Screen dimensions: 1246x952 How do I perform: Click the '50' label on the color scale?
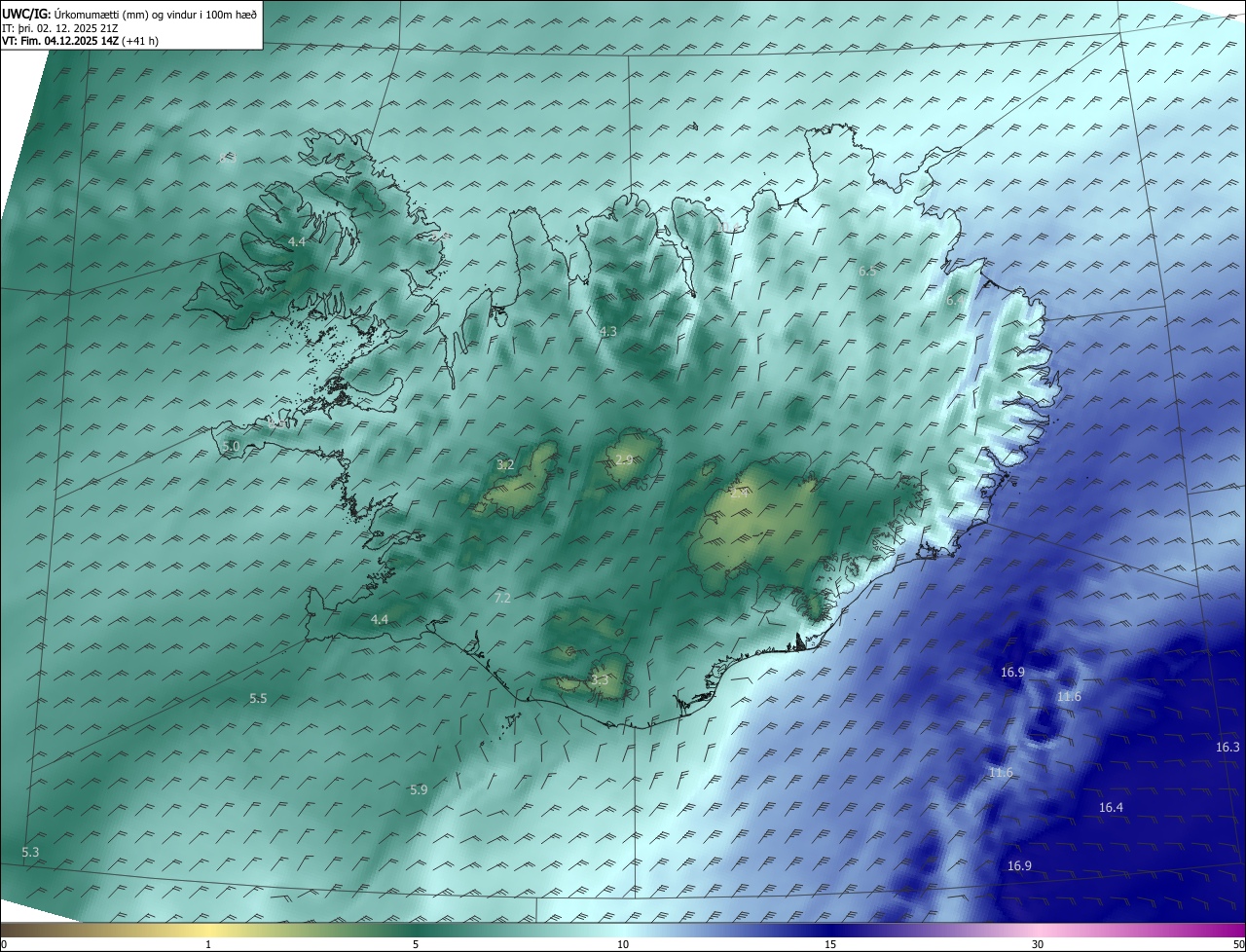point(1238,944)
